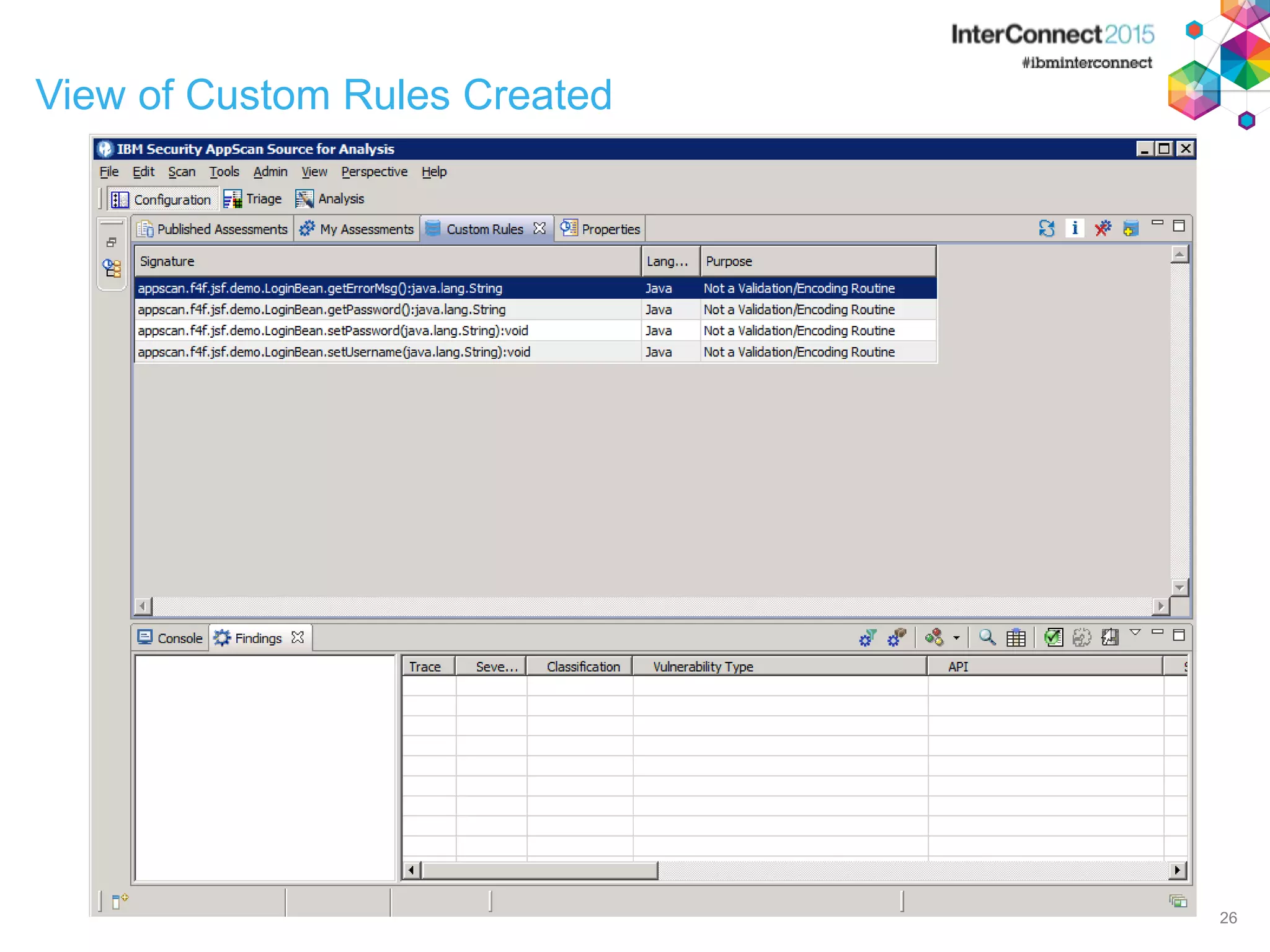
Task: Click the rules panel scroll-right arrow
Action: pyautogui.click(x=1160, y=606)
